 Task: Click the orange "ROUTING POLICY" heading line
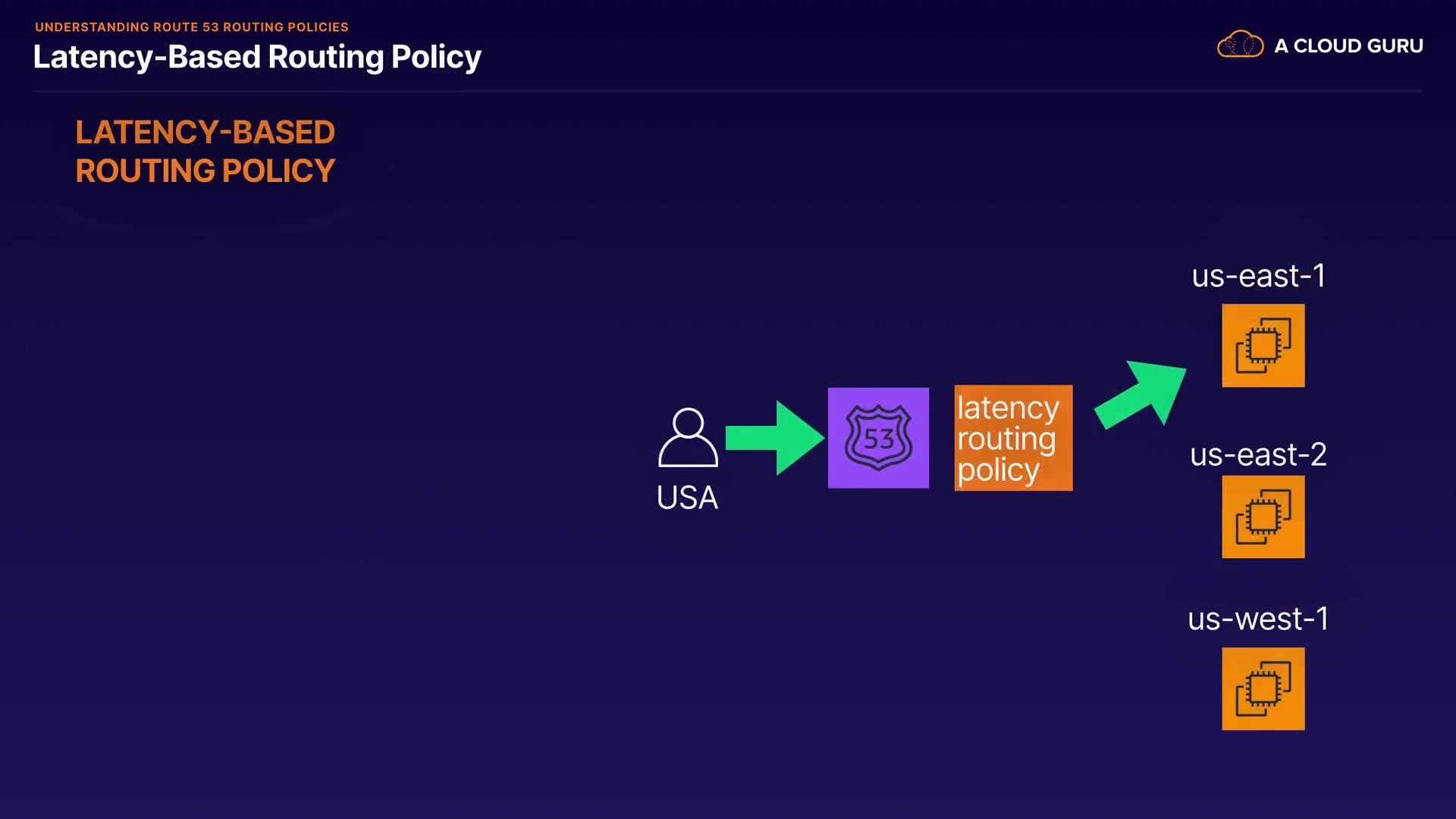[x=205, y=171]
